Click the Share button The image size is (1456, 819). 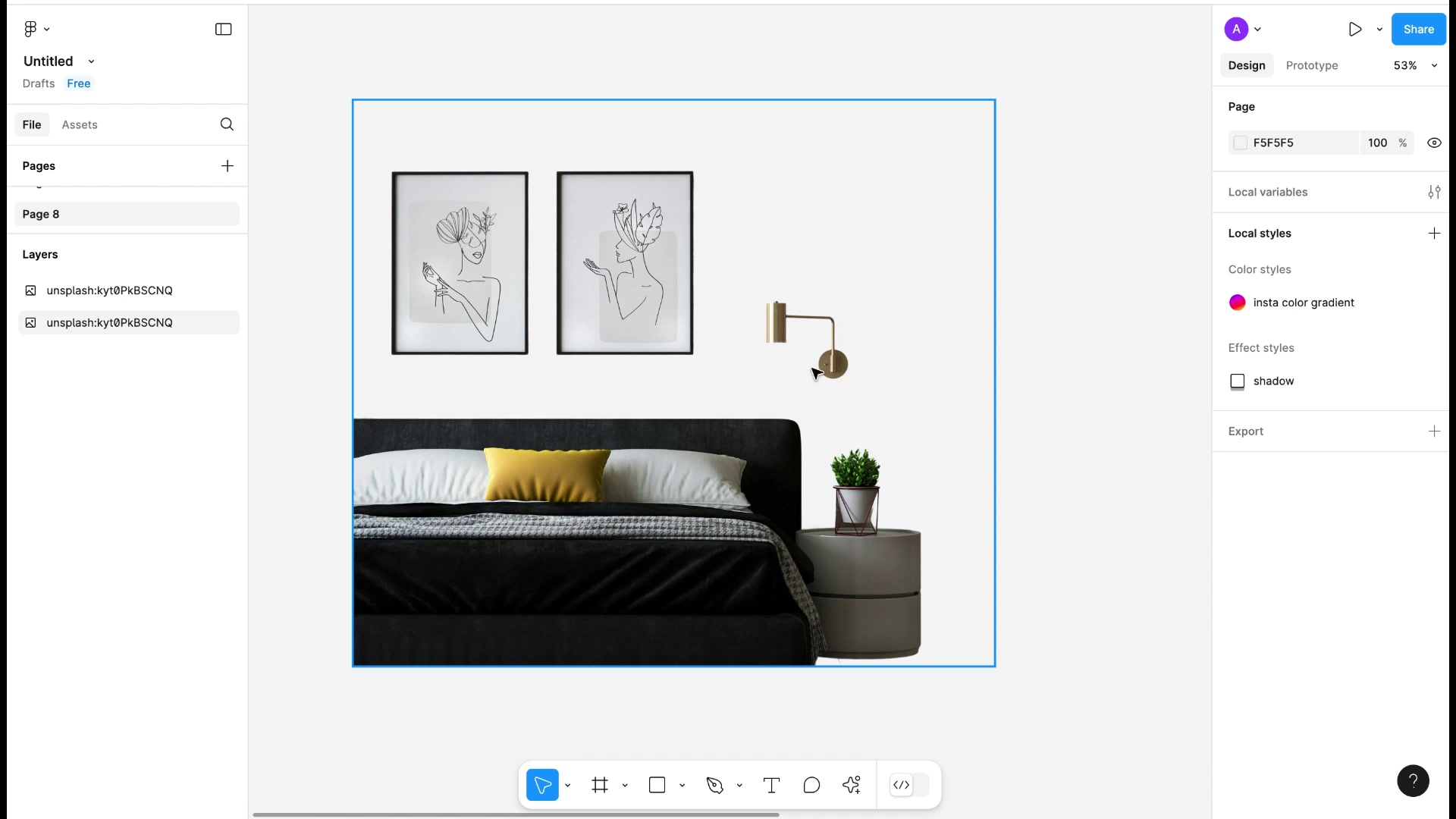(1419, 29)
